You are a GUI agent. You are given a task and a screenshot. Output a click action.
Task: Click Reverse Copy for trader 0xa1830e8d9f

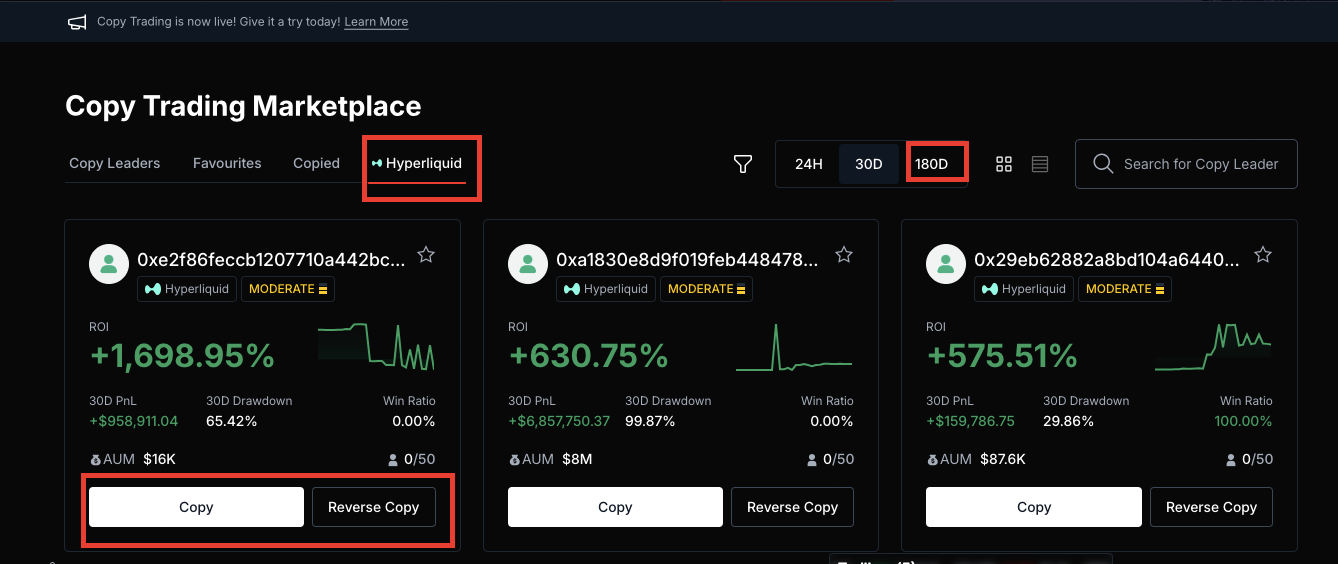[x=792, y=507]
